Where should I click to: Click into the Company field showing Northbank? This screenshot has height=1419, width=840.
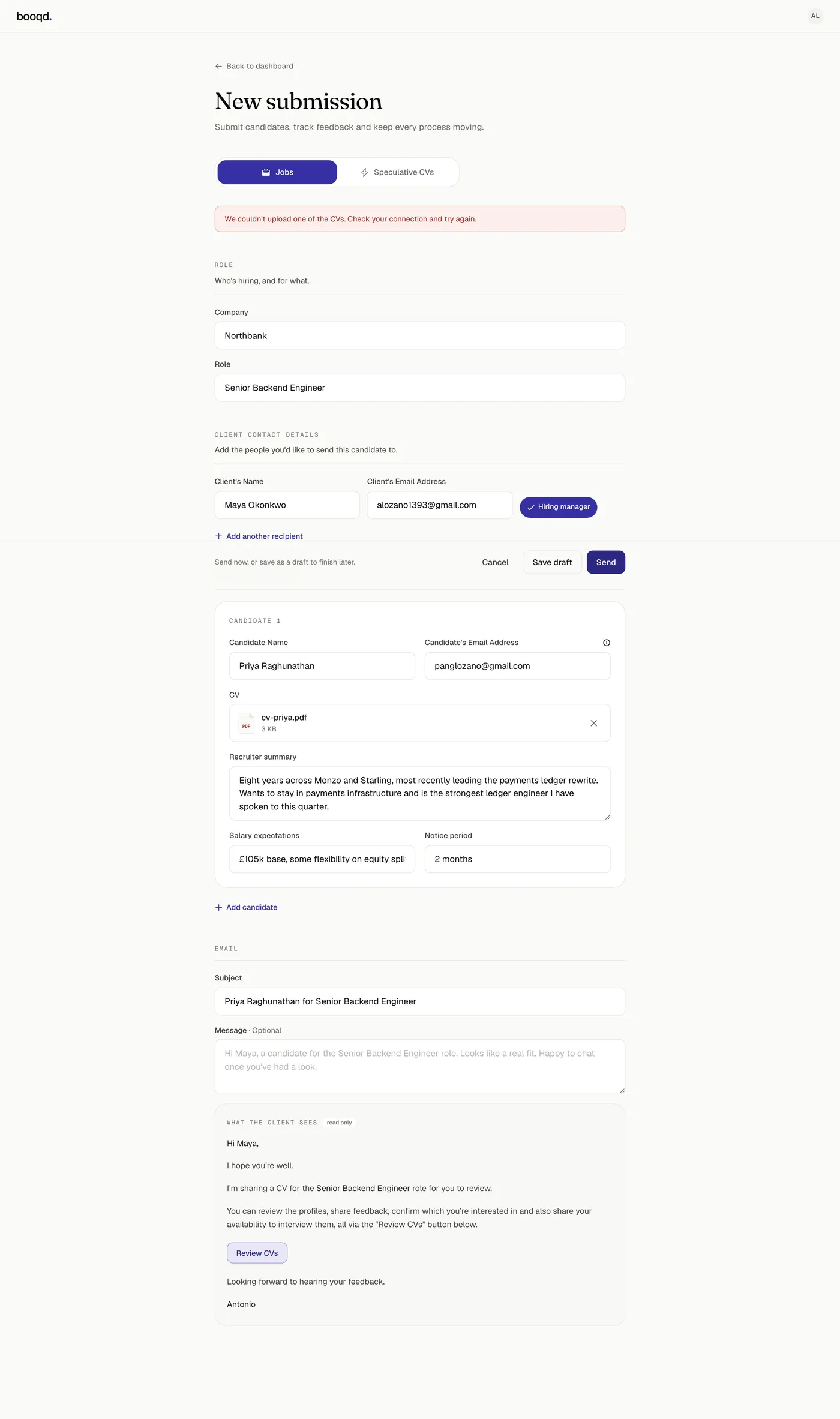[420, 335]
